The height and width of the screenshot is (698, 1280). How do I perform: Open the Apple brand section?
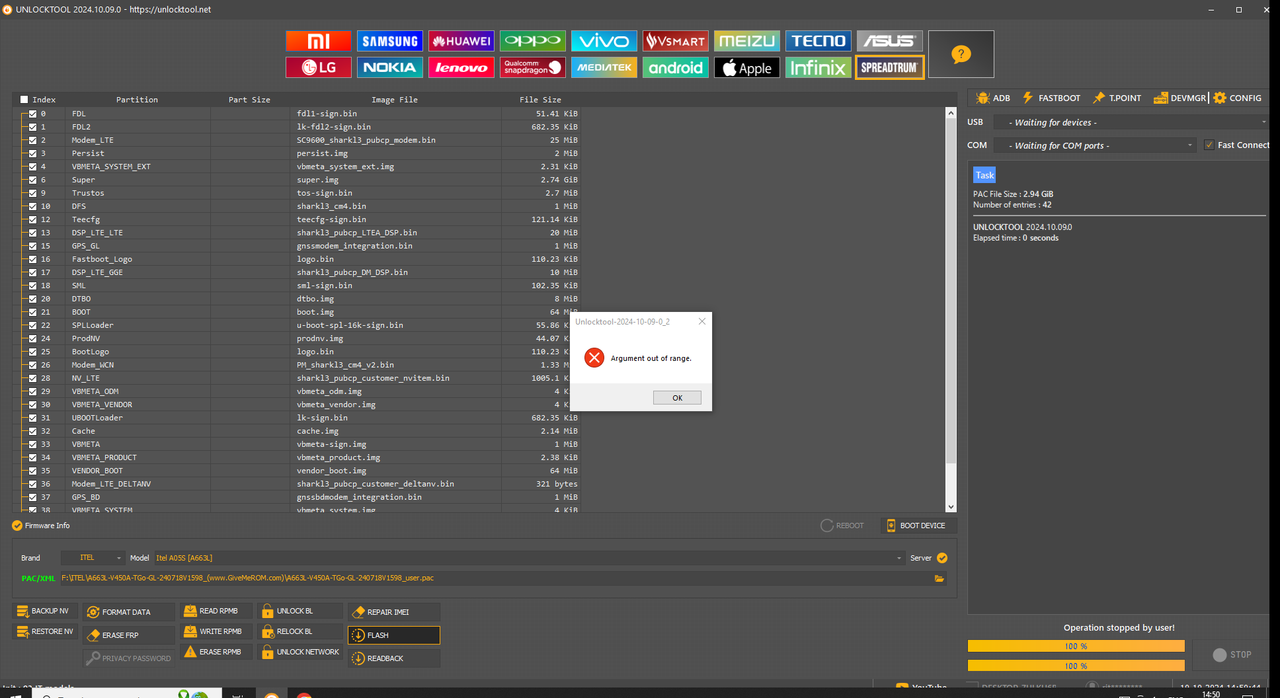click(747, 68)
